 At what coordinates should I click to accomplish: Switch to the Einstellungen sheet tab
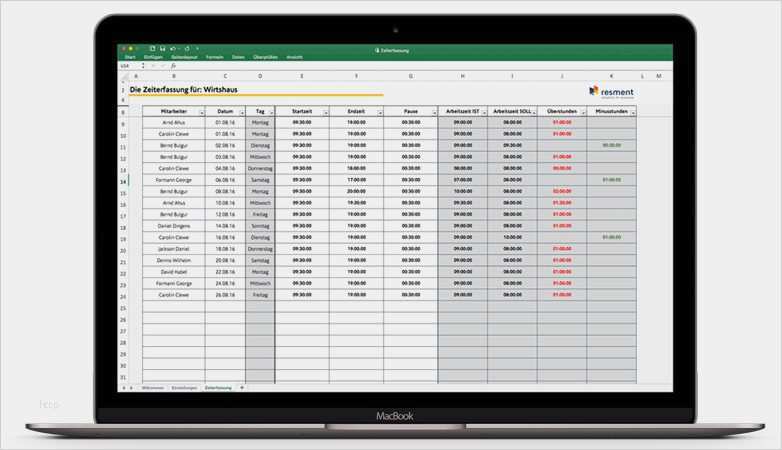[x=184, y=388]
